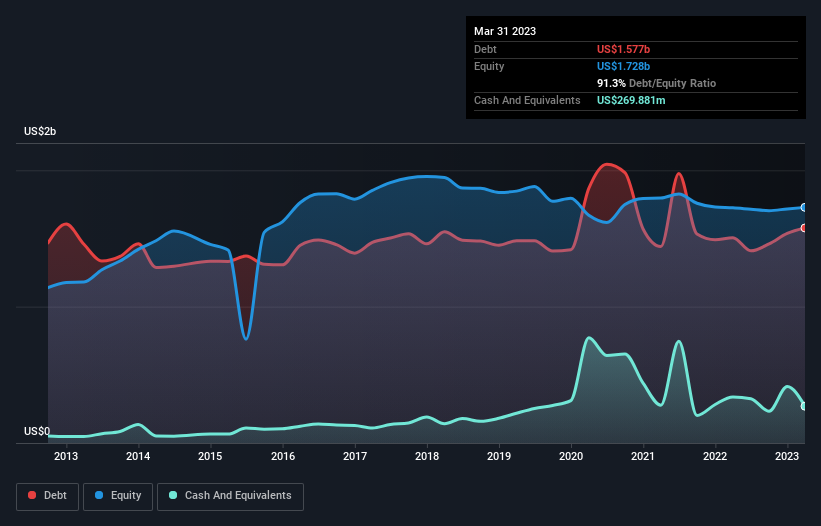Select the 2019 x-axis label
The height and width of the screenshot is (526, 821).
click(499, 456)
